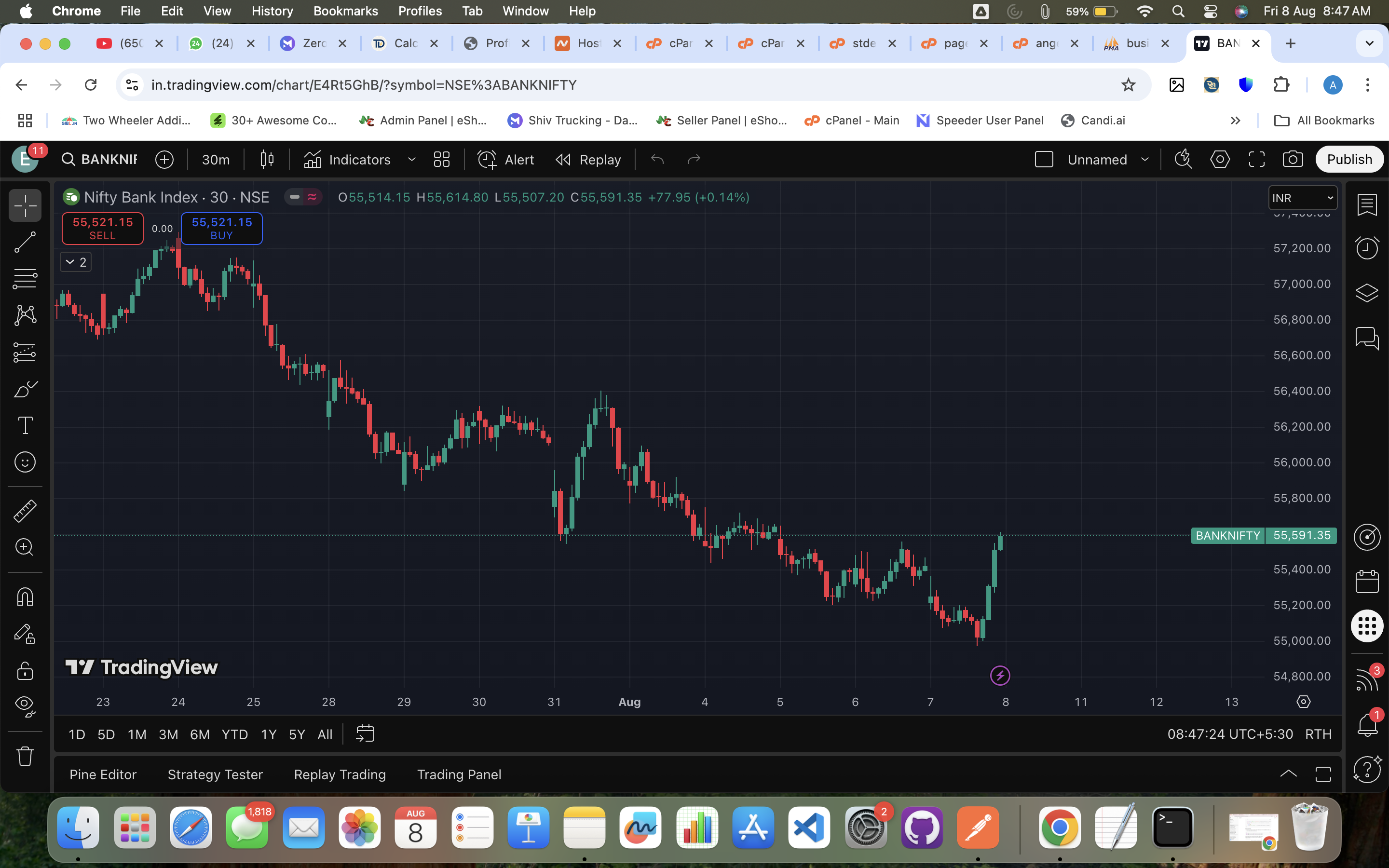Click the trash remove objects icon
Image resolution: width=1389 pixels, height=868 pixels.
click(x=25, y=756)
